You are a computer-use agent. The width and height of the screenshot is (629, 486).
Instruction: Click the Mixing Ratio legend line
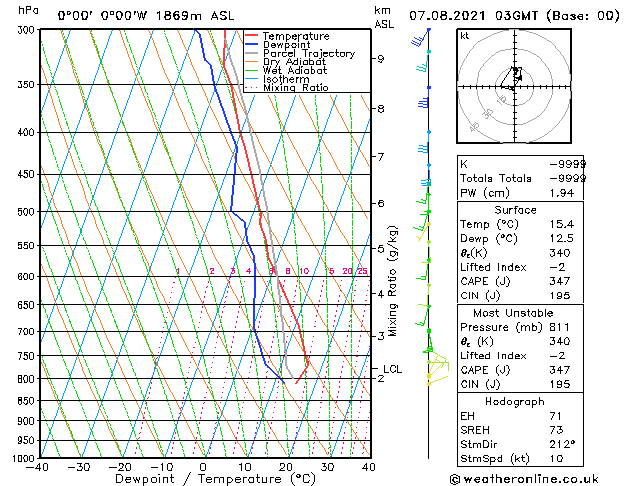[252, 88]
